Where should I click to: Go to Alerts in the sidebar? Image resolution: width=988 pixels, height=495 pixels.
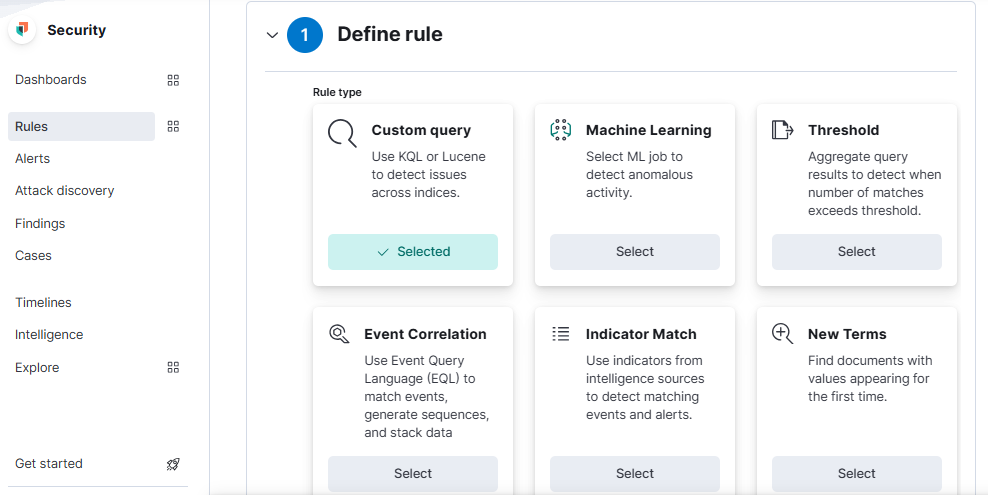tap(33, 159)
